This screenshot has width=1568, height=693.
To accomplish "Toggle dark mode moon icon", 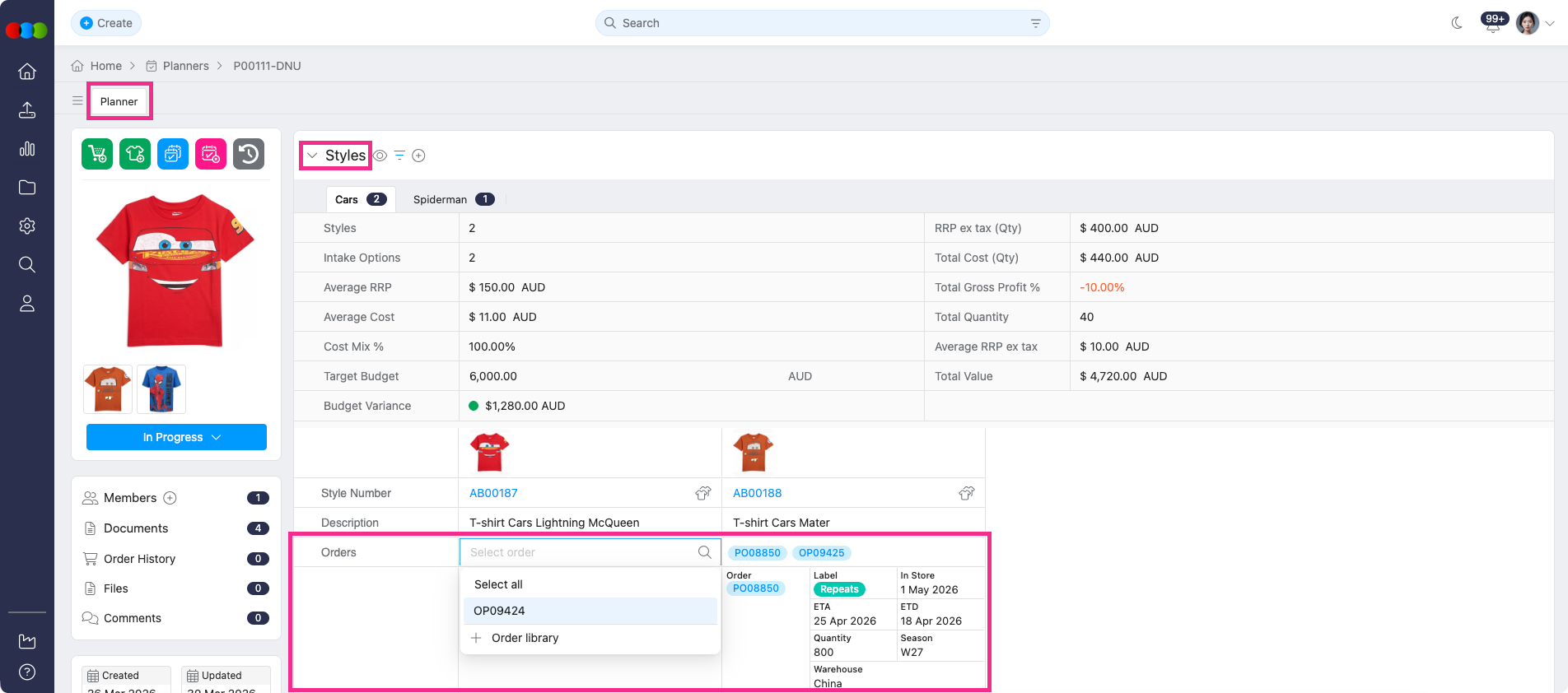I will click(x=1457, y=23).
